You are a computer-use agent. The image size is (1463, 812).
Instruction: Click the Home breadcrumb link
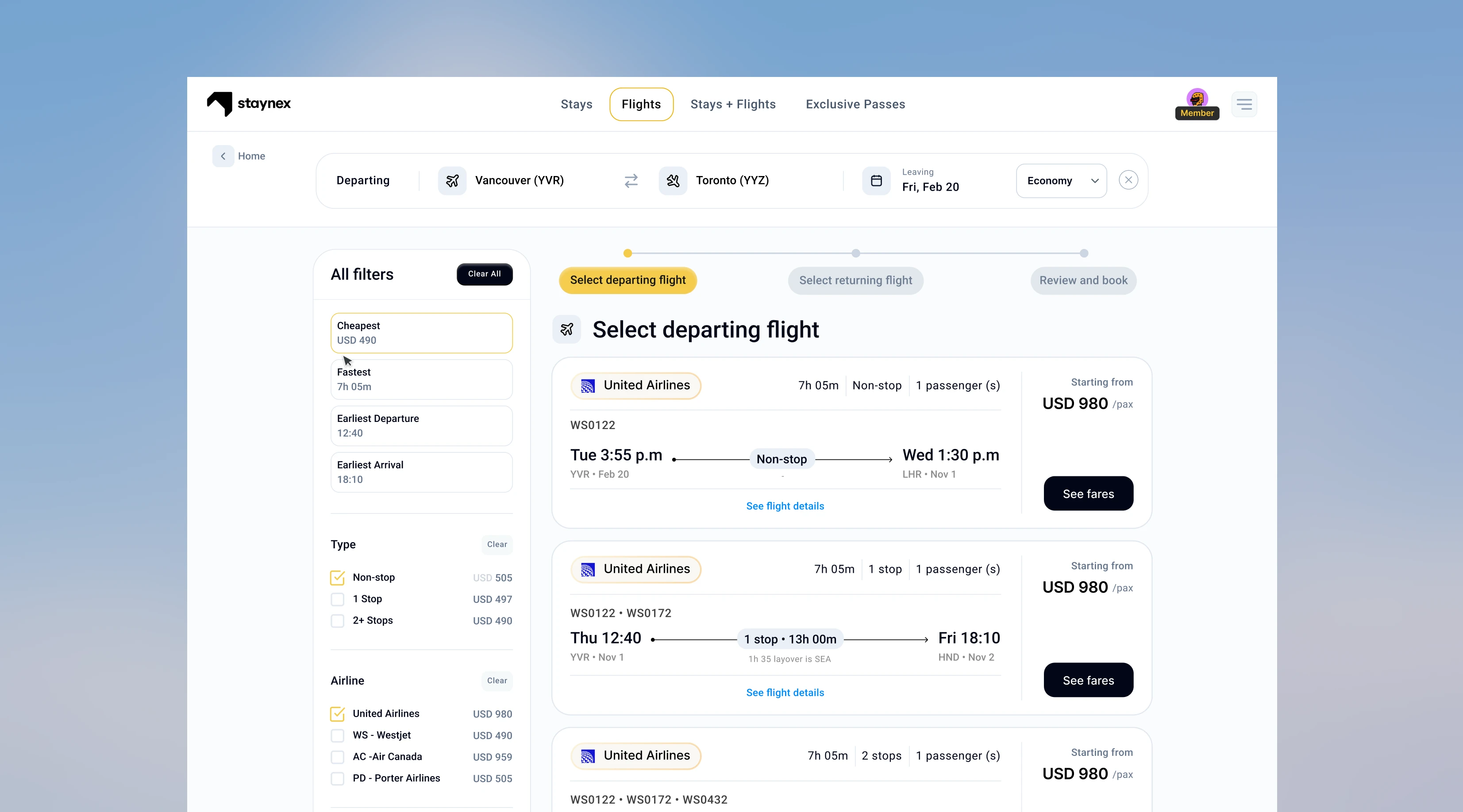click(x=251, y=156)
